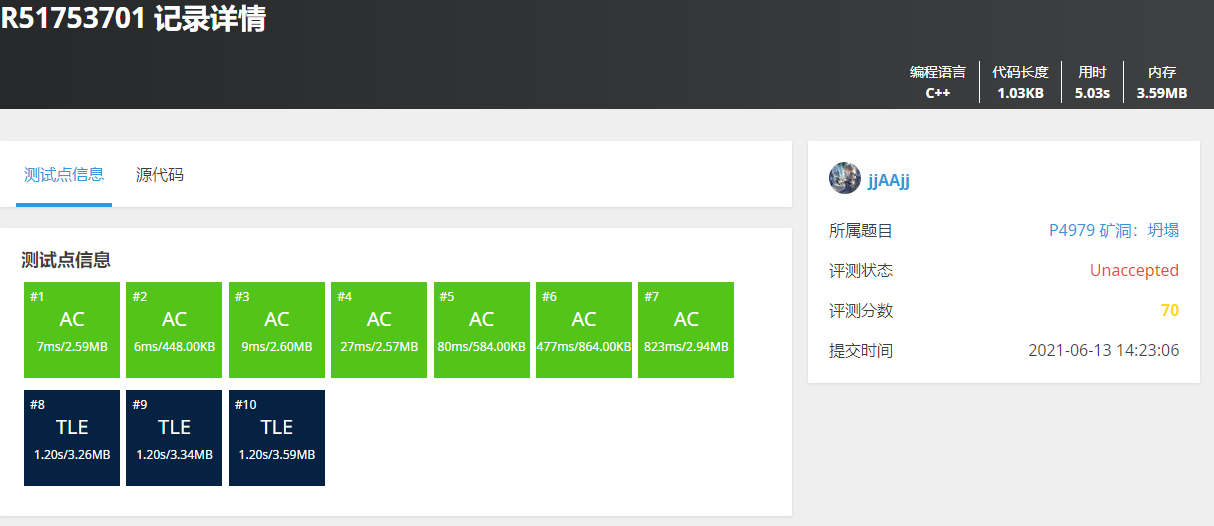Select test case #9 TLE block

(x=174, y=438)
